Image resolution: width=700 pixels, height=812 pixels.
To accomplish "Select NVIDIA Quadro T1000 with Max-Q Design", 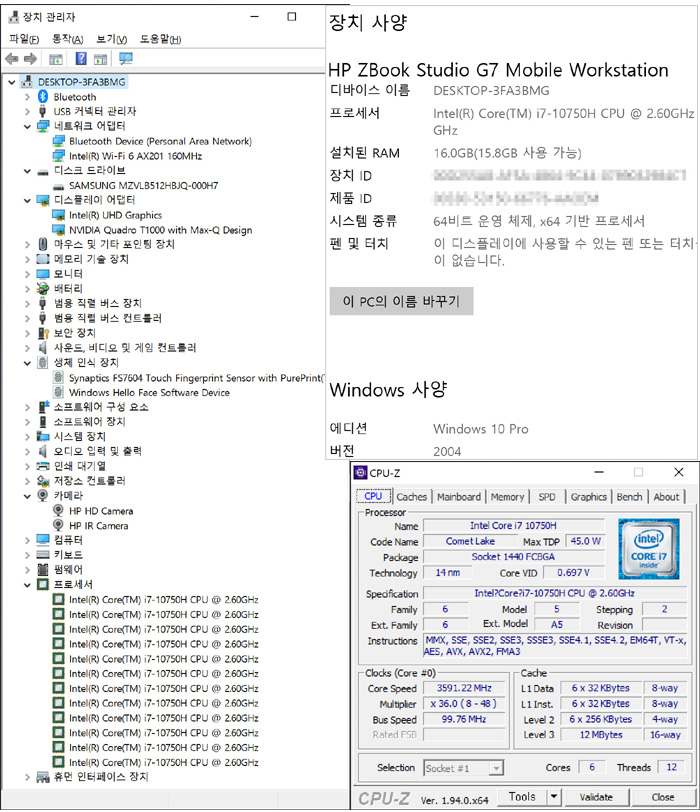I will (x=161, y=230).
